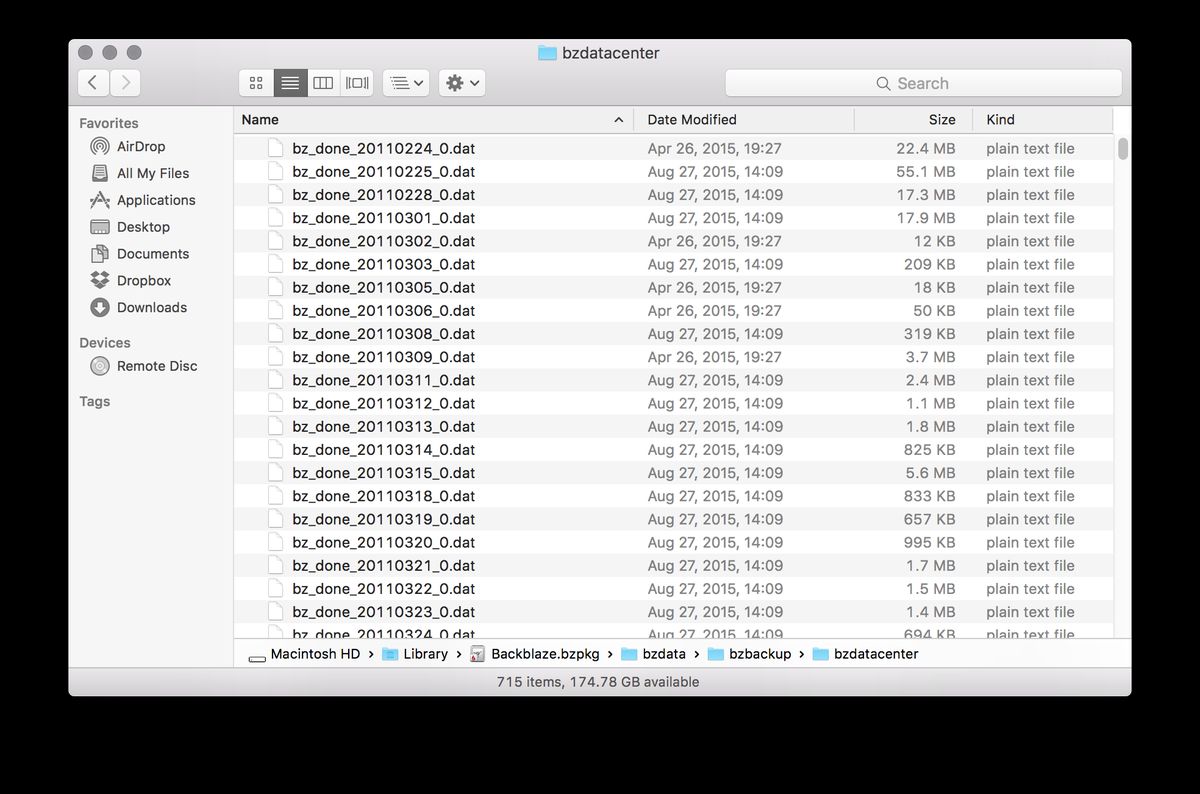Click the vertical scrollbar thumb
Image resolution: width=1200 pixels, height=794 pixels.
pyautogui.click(x=1123, y=149)
